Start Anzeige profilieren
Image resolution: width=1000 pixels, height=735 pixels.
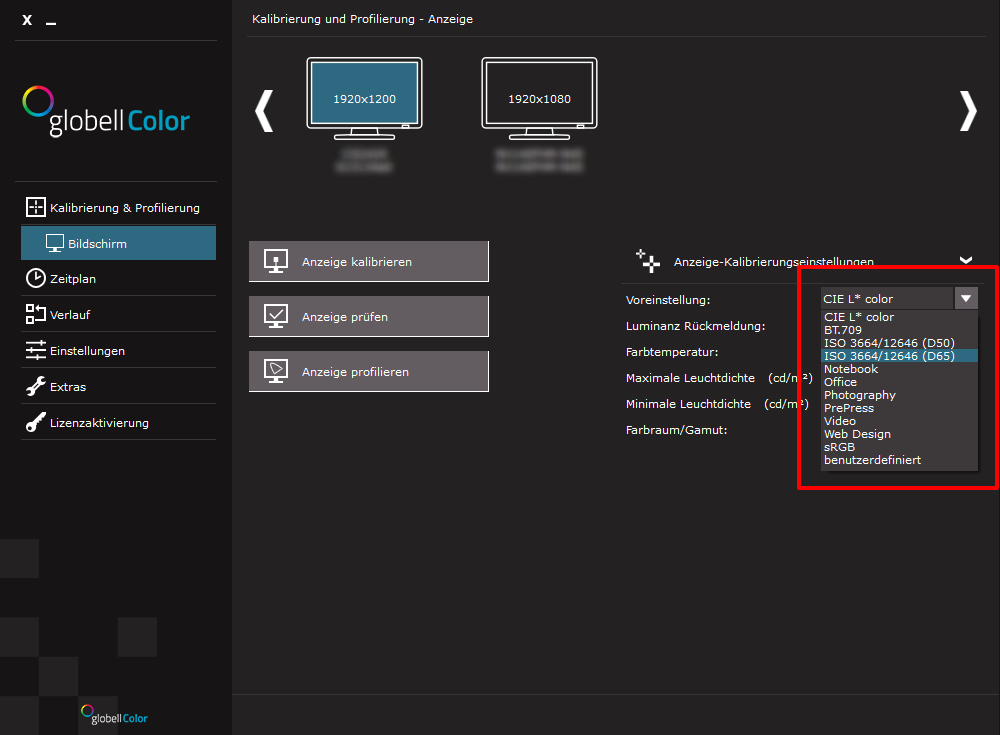(369, 371)
